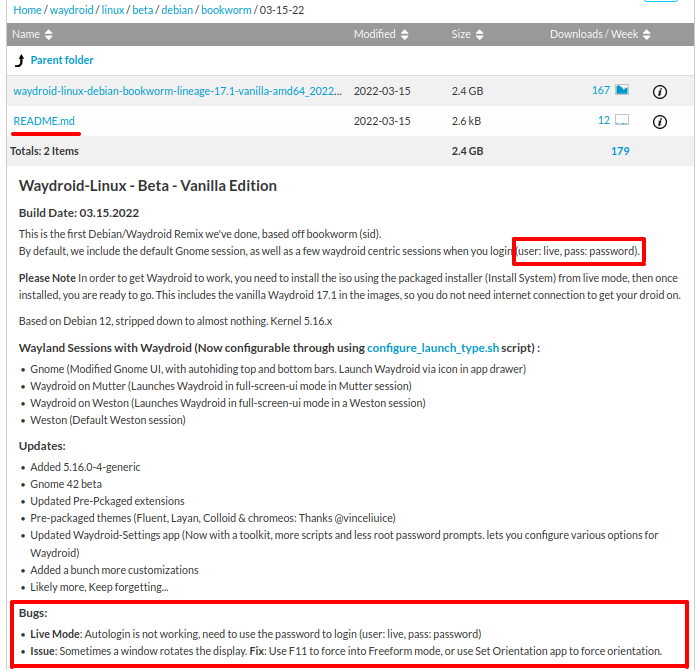Click the Size column header label
Image resolution: width=700 pixels, height=670 pixels.
point(461,34)
